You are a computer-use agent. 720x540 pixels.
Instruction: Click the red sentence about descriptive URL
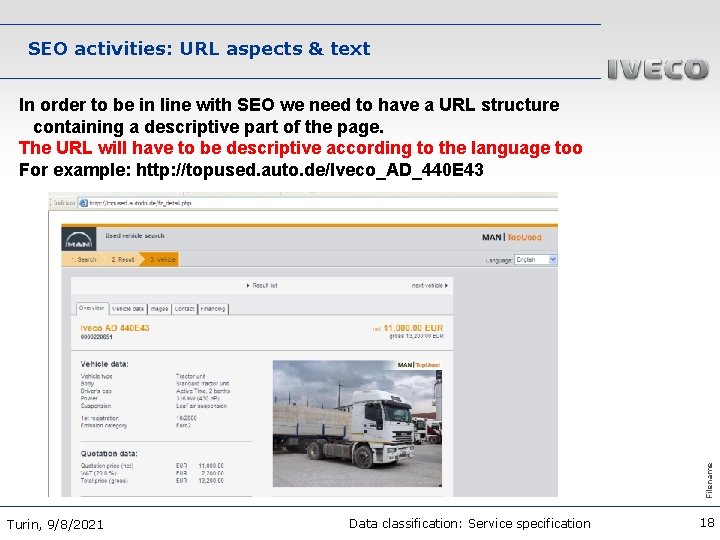coord(301,148)
